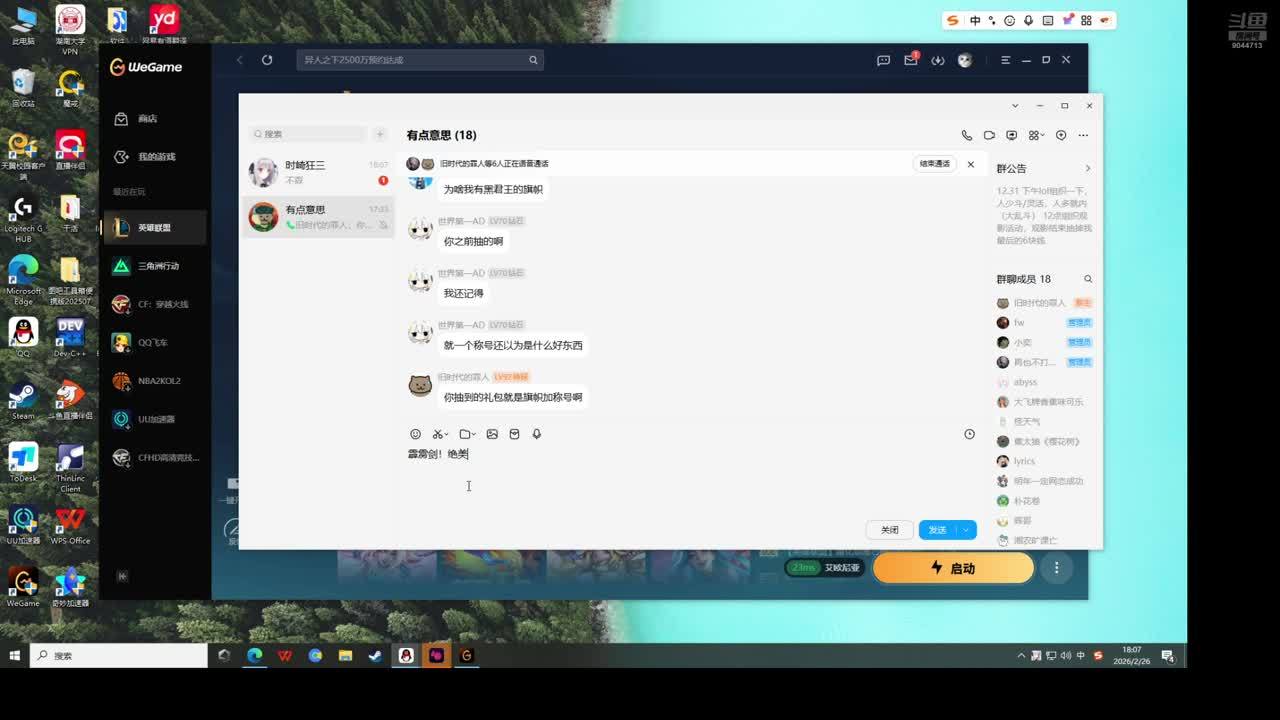
Task: Dismiss the voice call notification bar
Action: 970,164
